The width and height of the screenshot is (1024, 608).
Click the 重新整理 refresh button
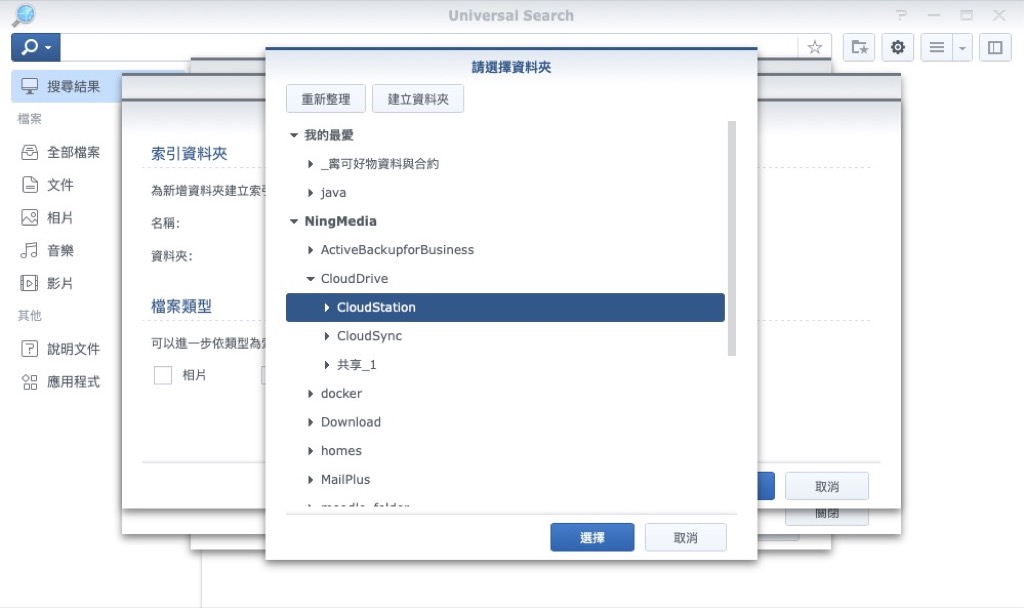click(x=326, y=99)
